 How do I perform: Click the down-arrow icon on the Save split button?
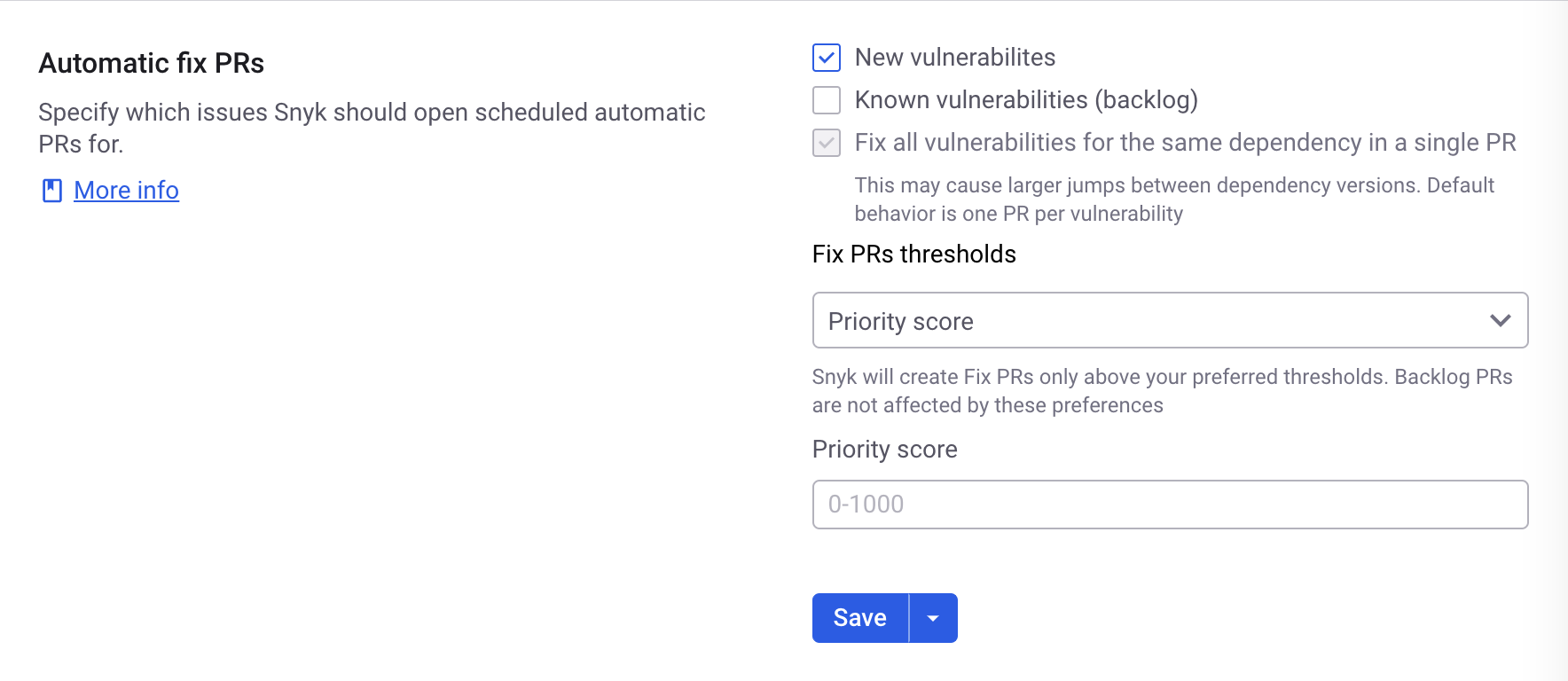click(x=933, y=617)
